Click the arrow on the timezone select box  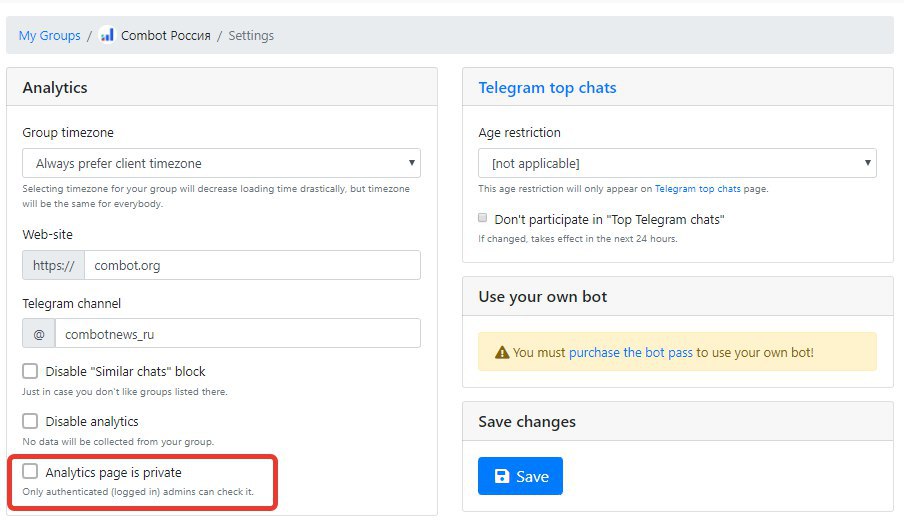tap(412, 163)
